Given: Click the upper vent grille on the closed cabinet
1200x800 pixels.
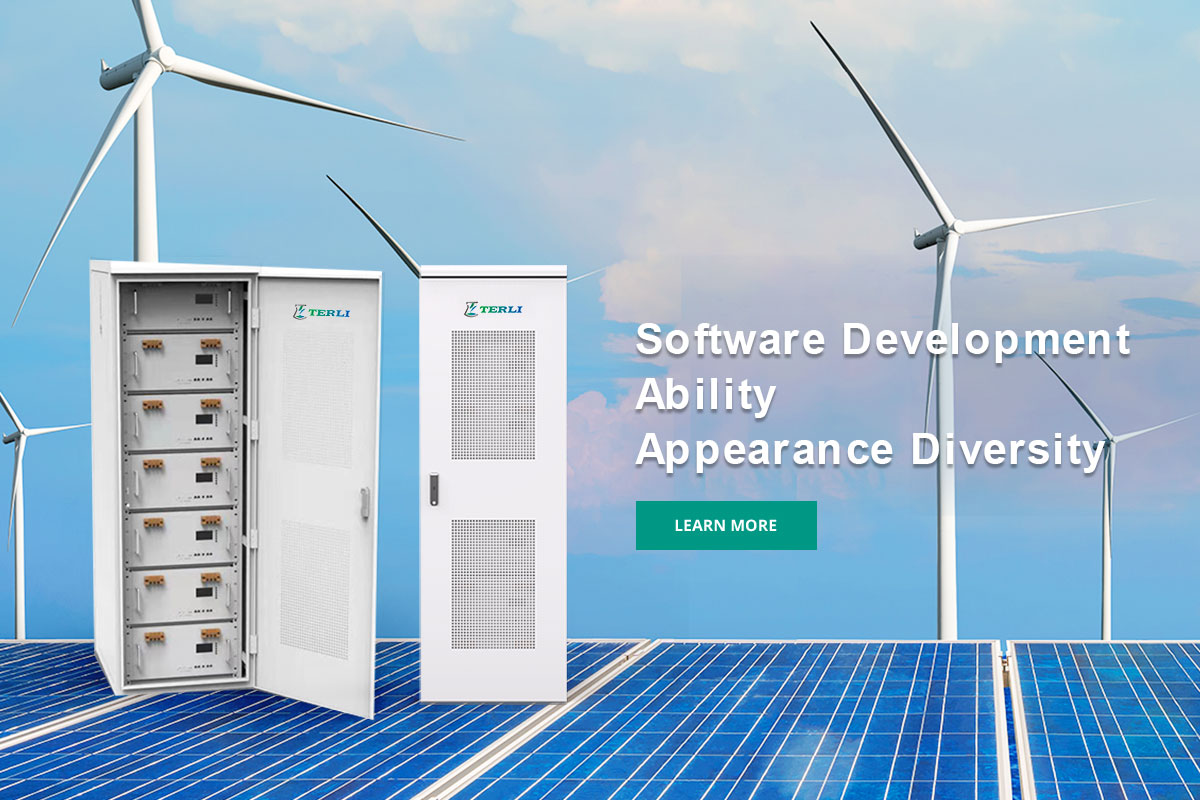Looking at the screenshot, I should pos(493,394).
